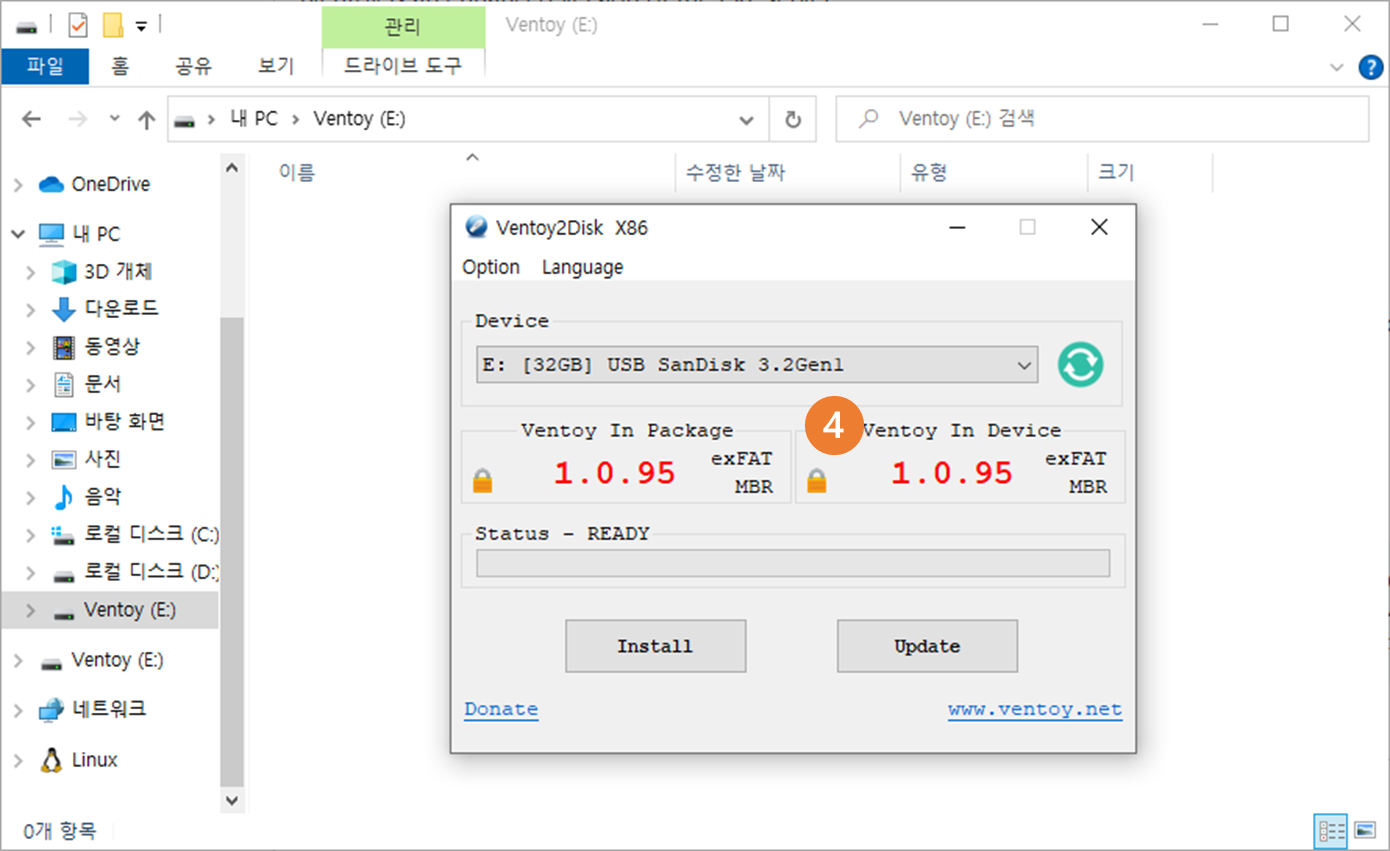
Task: Select the highlighted Ventoy (E:) under 내 PC
Action: tap(110, 610)
